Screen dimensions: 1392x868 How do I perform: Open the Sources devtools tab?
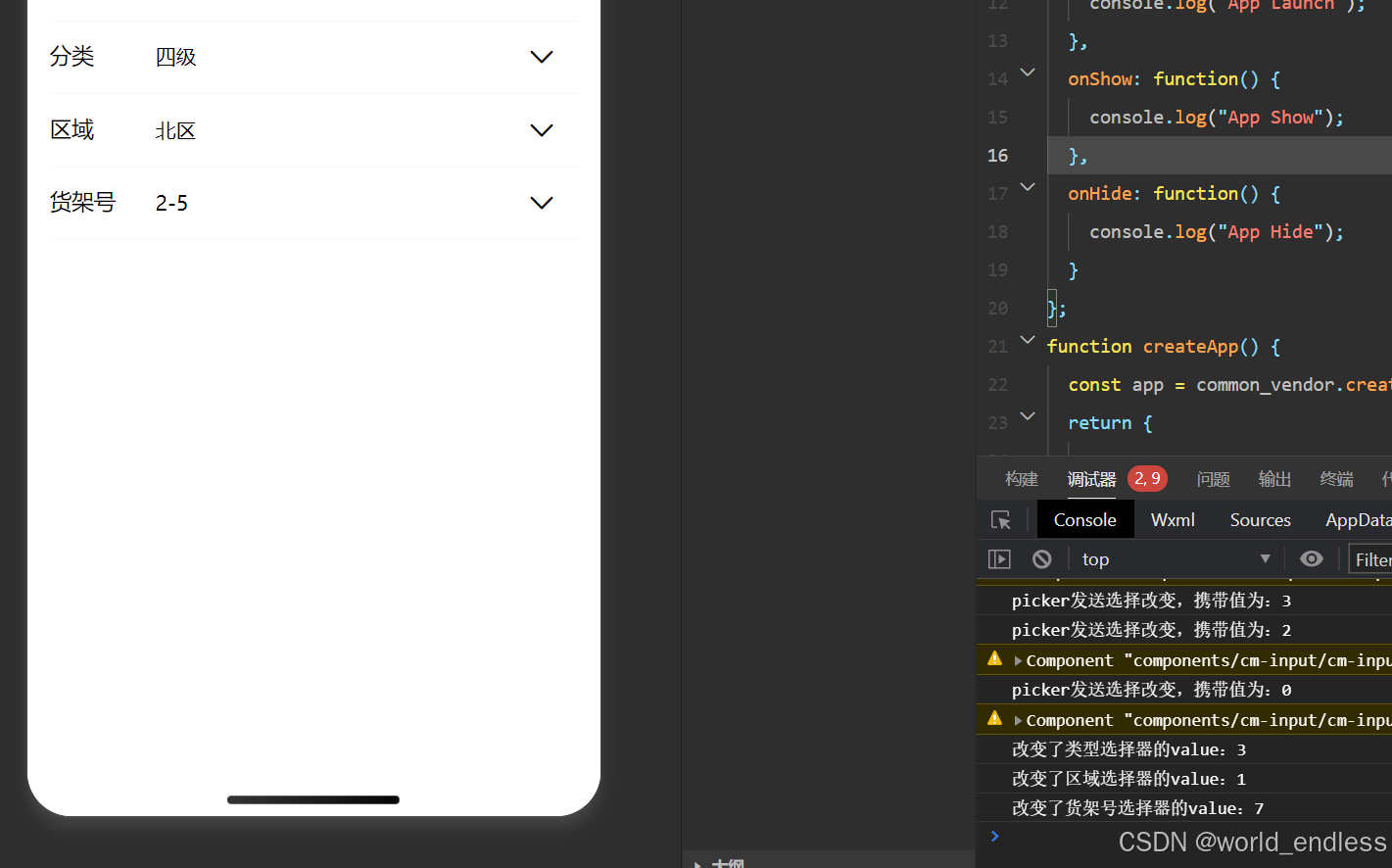tap(1261, 520)
